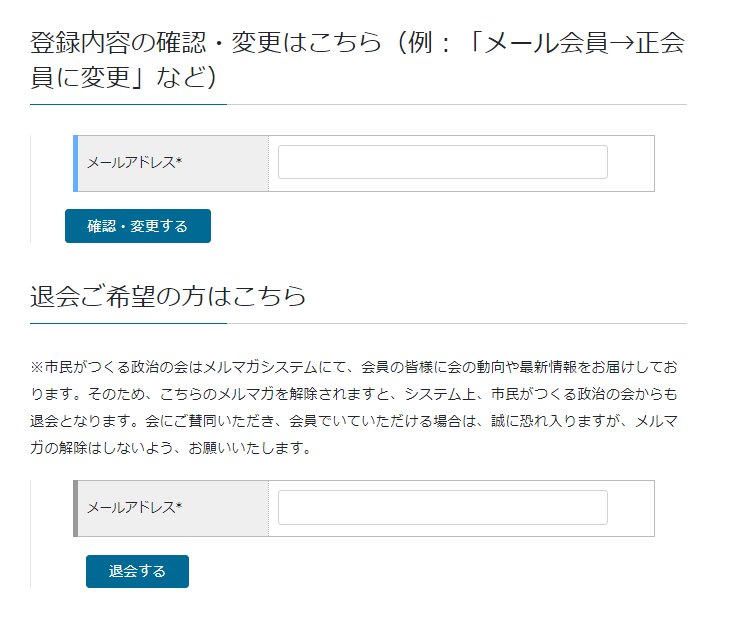Click the asterisk after the first メールアドレス label
This screenshot has width=733, height=641.
tap(179, 161)
